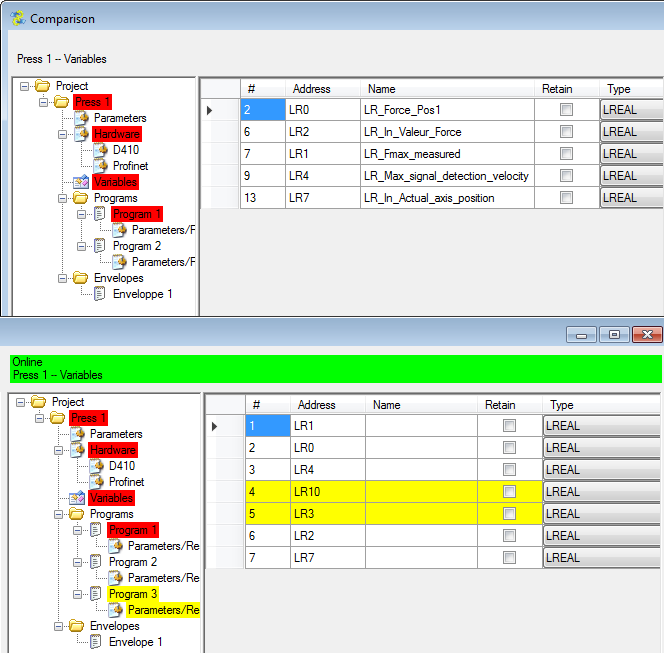Click Program 2 document icon in upper tree
The image size is (664, 653).
pos(100,246)
